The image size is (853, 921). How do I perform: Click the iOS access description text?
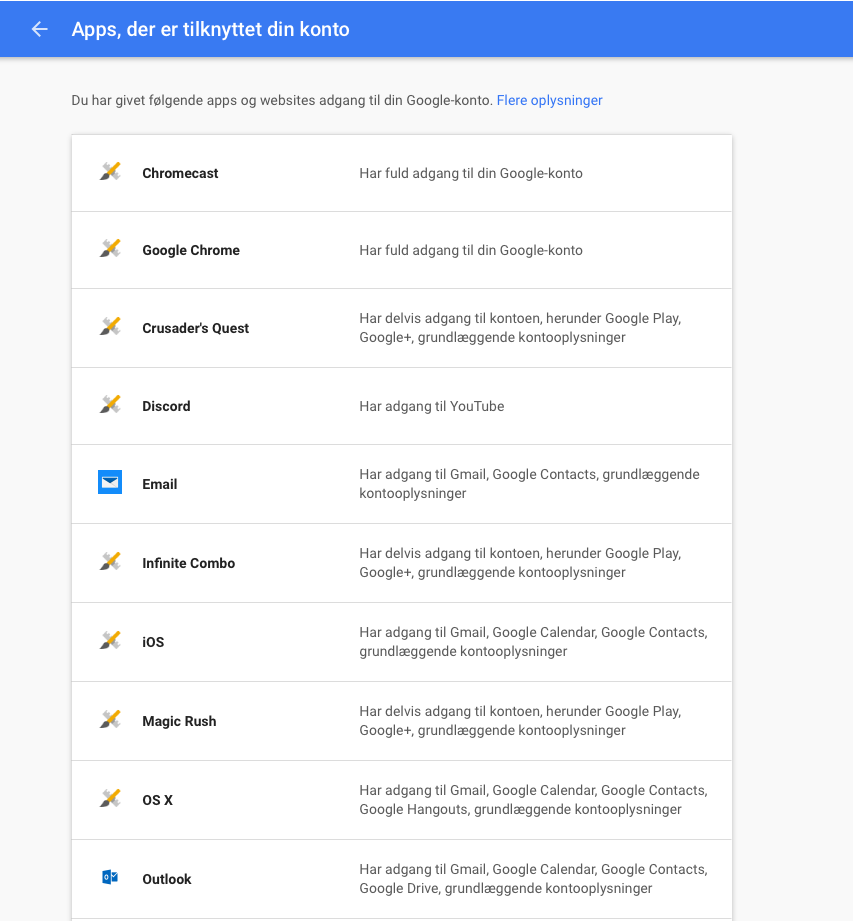tap(533, 641)
